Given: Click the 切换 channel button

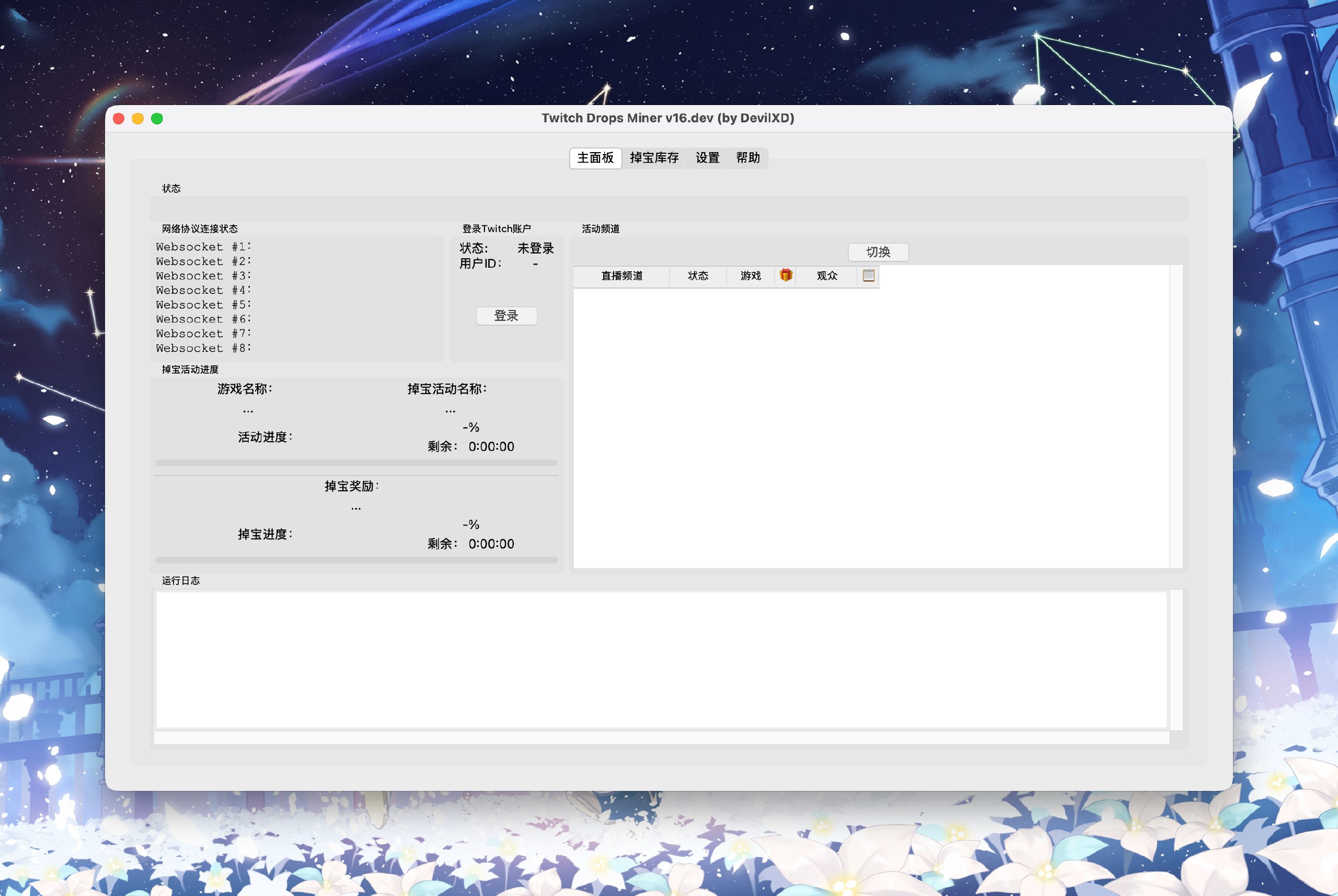Looking at the screenshot, I should 878,252.
